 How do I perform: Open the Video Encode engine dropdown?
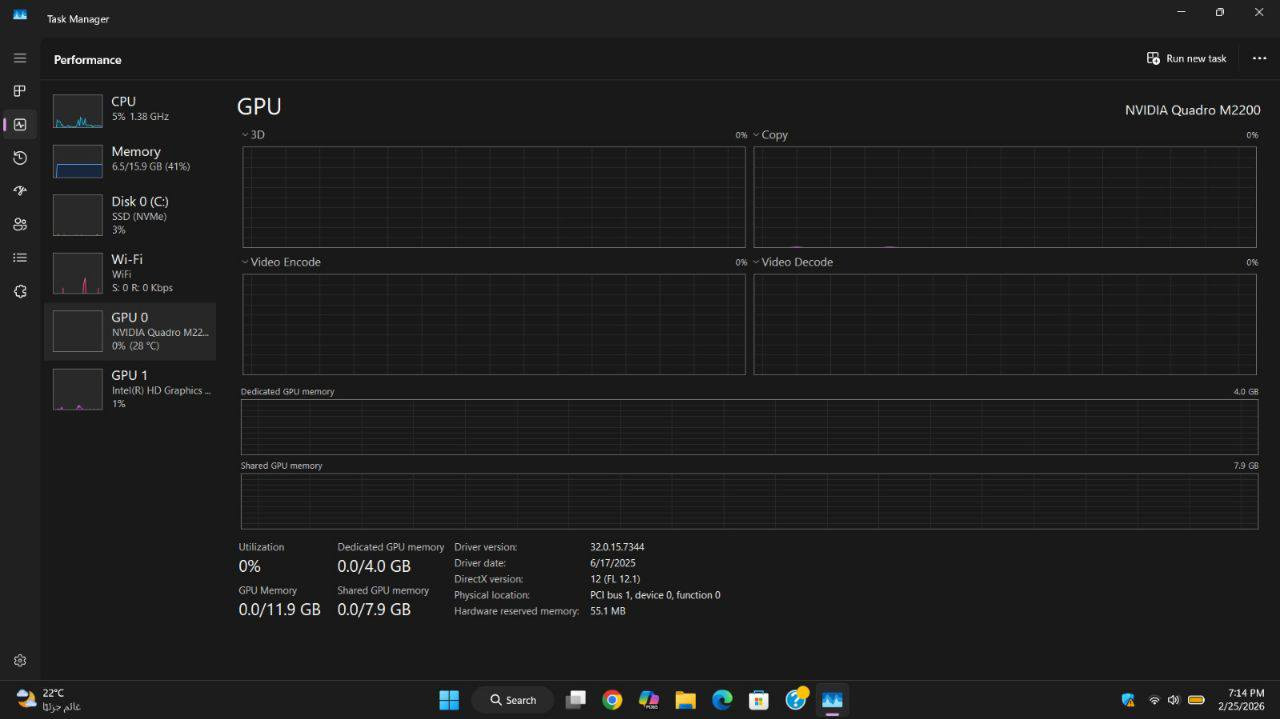(281, 262)
